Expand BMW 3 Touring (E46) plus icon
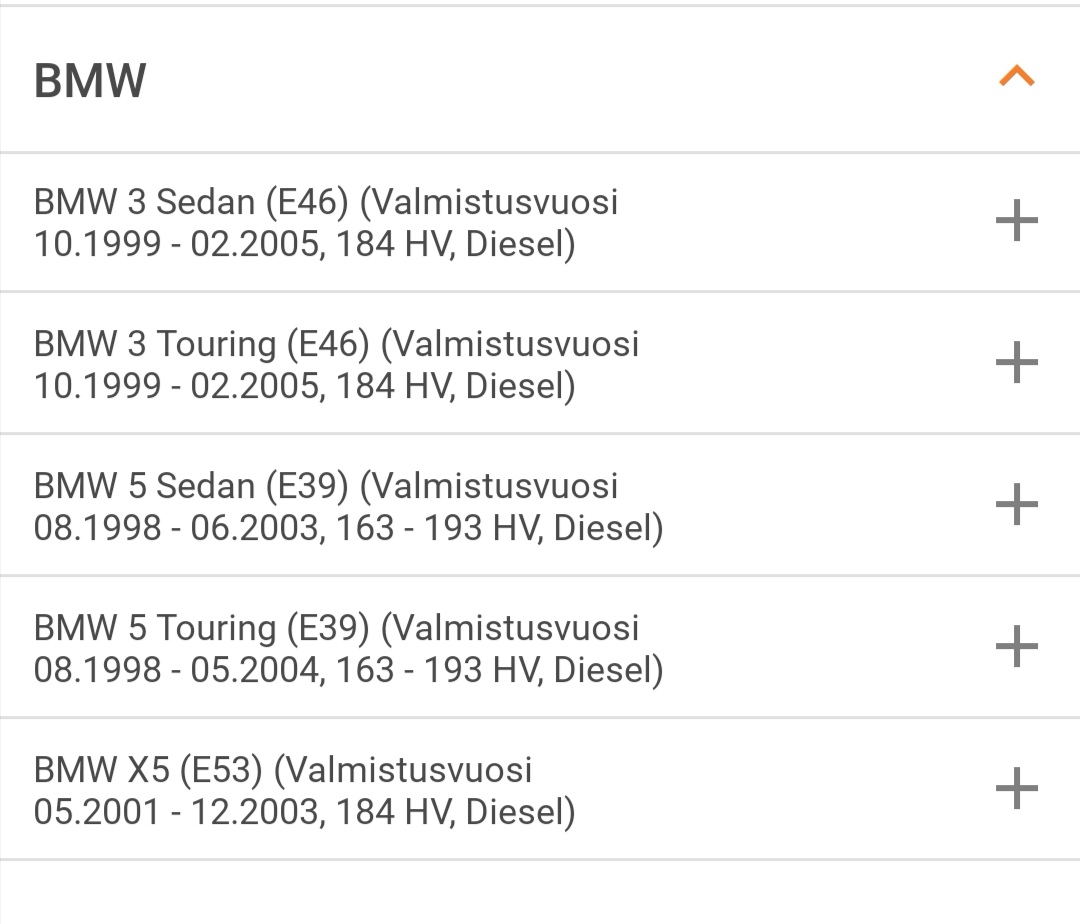Screen dimensions: 1080x924 (x=1017, y=362)
